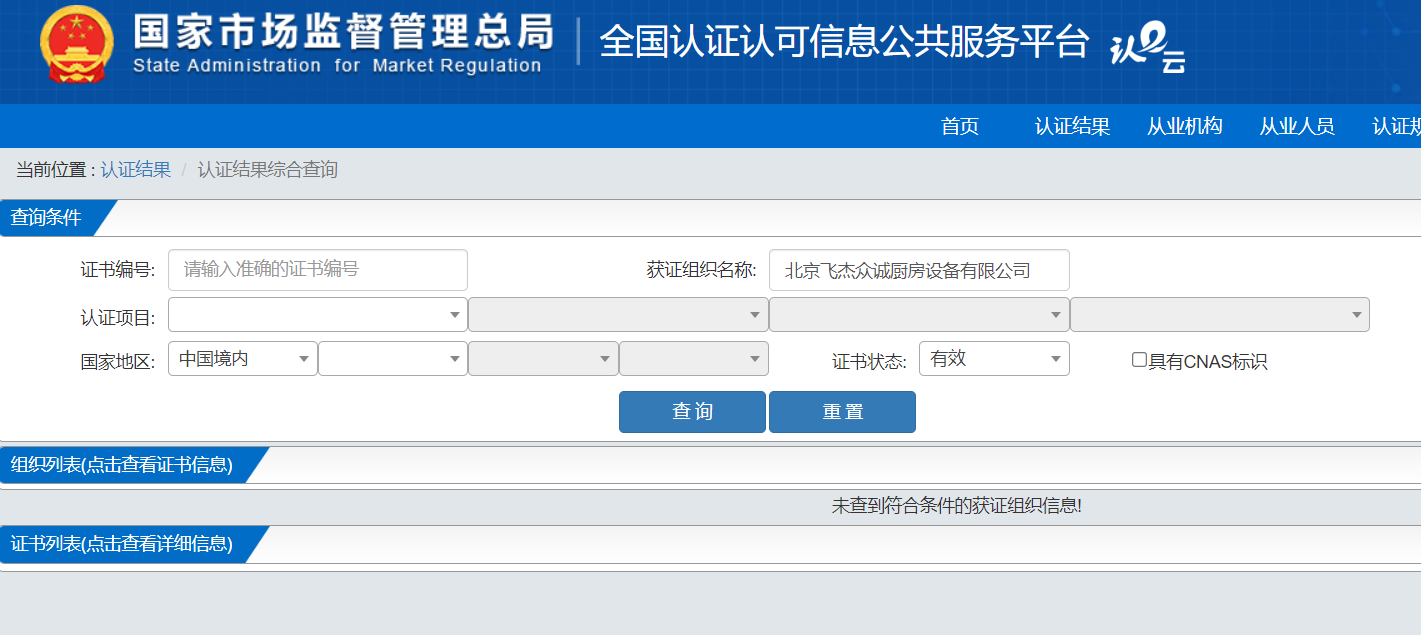Tick the 具有CNAS标识 checkbox

point(1139,360)
